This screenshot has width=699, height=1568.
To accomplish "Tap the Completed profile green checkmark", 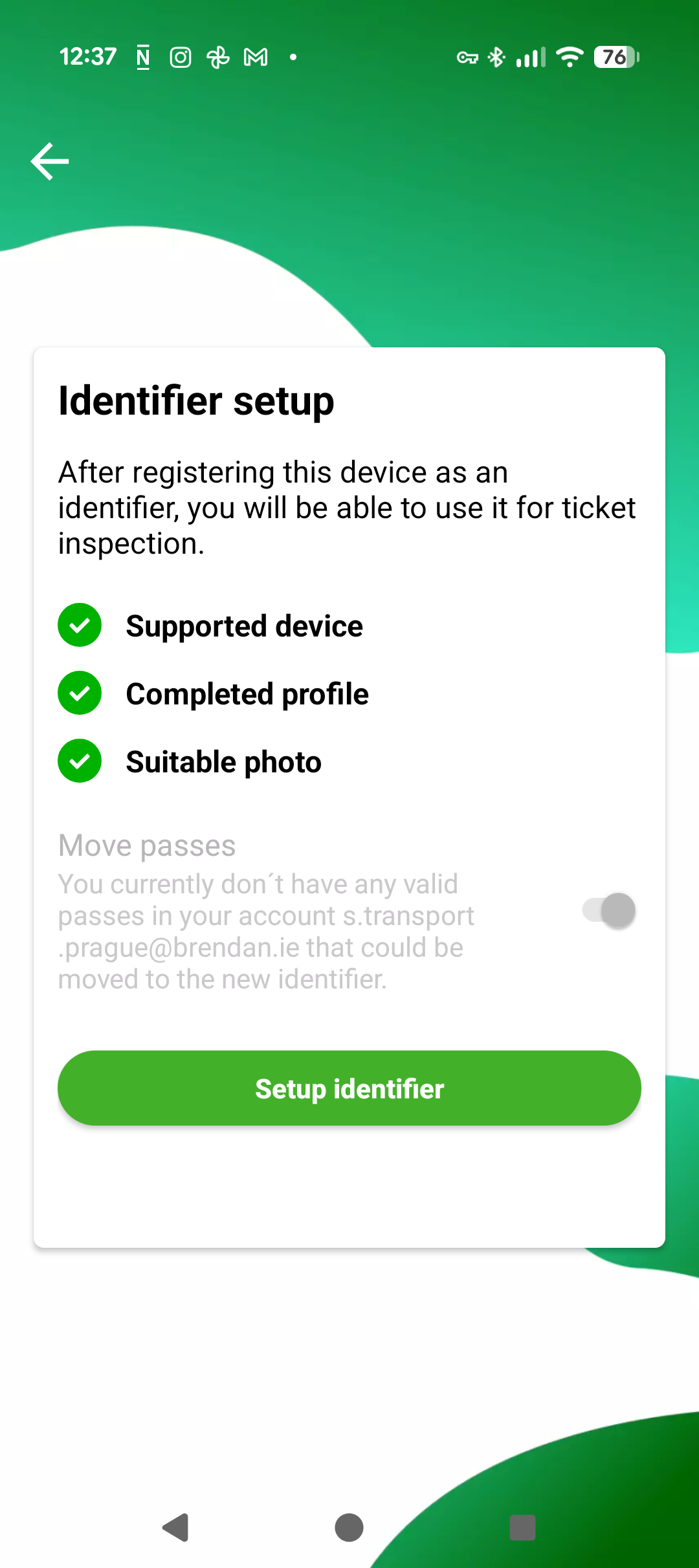I will [80, 693].
